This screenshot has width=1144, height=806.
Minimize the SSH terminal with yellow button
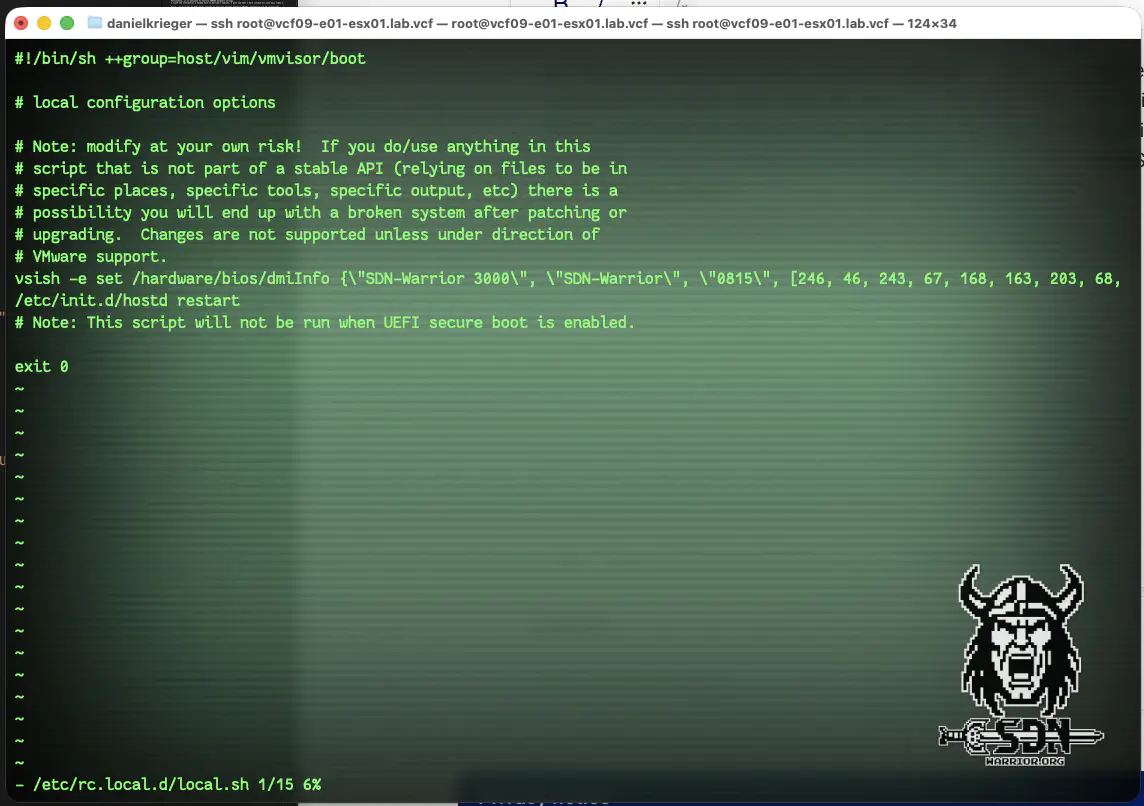pyautogui.click(x=44, y=22)
